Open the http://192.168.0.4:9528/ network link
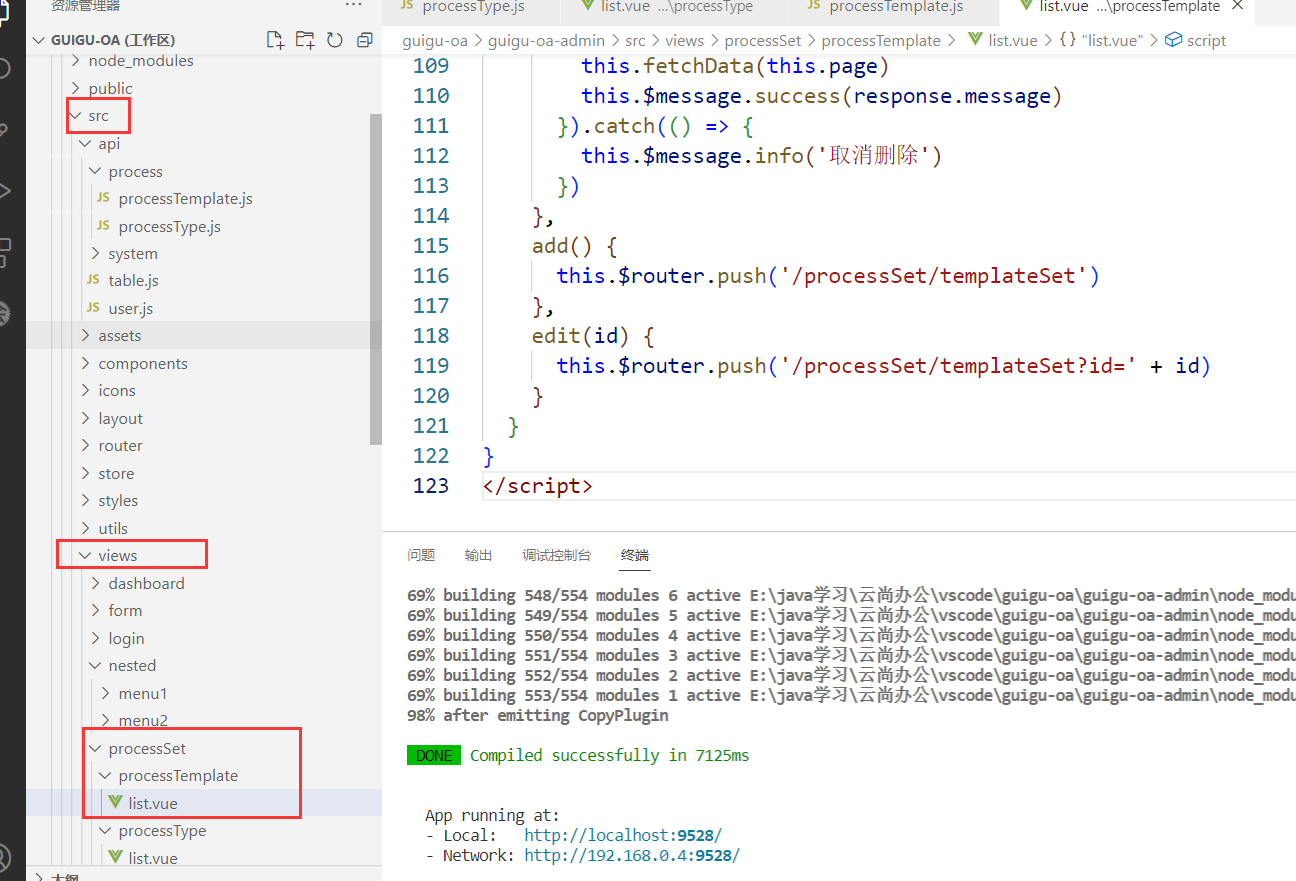Screen dimensions: 1296x881 (x=632, y=855)
